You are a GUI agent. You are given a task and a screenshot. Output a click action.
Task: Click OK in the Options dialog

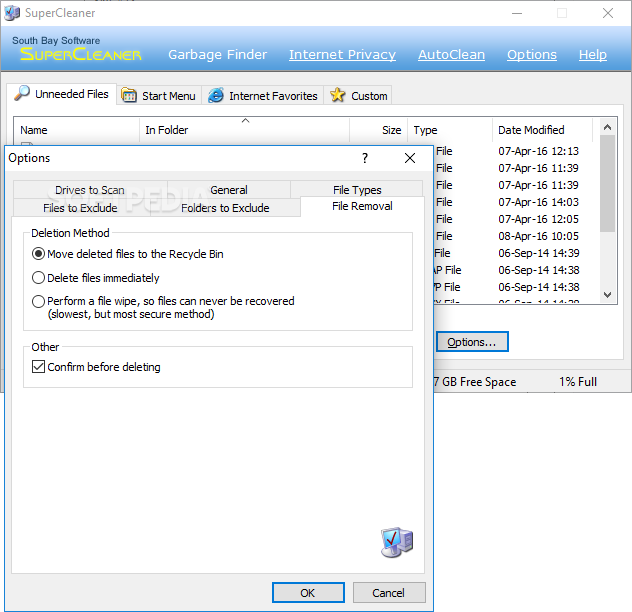pyautogui.click(x=308, y=593)
